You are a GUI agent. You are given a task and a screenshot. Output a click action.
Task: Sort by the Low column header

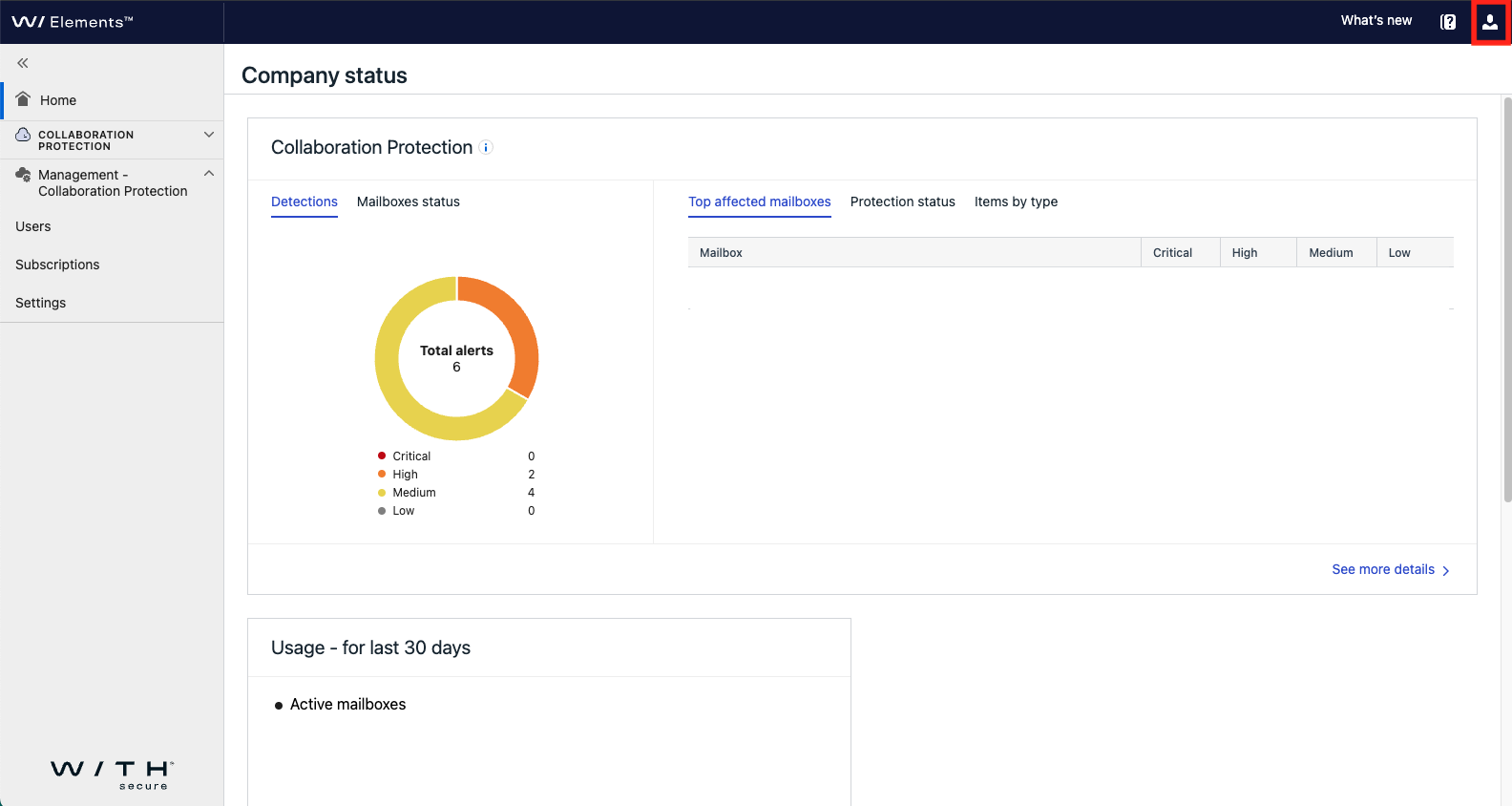(x=1416, y=252)
